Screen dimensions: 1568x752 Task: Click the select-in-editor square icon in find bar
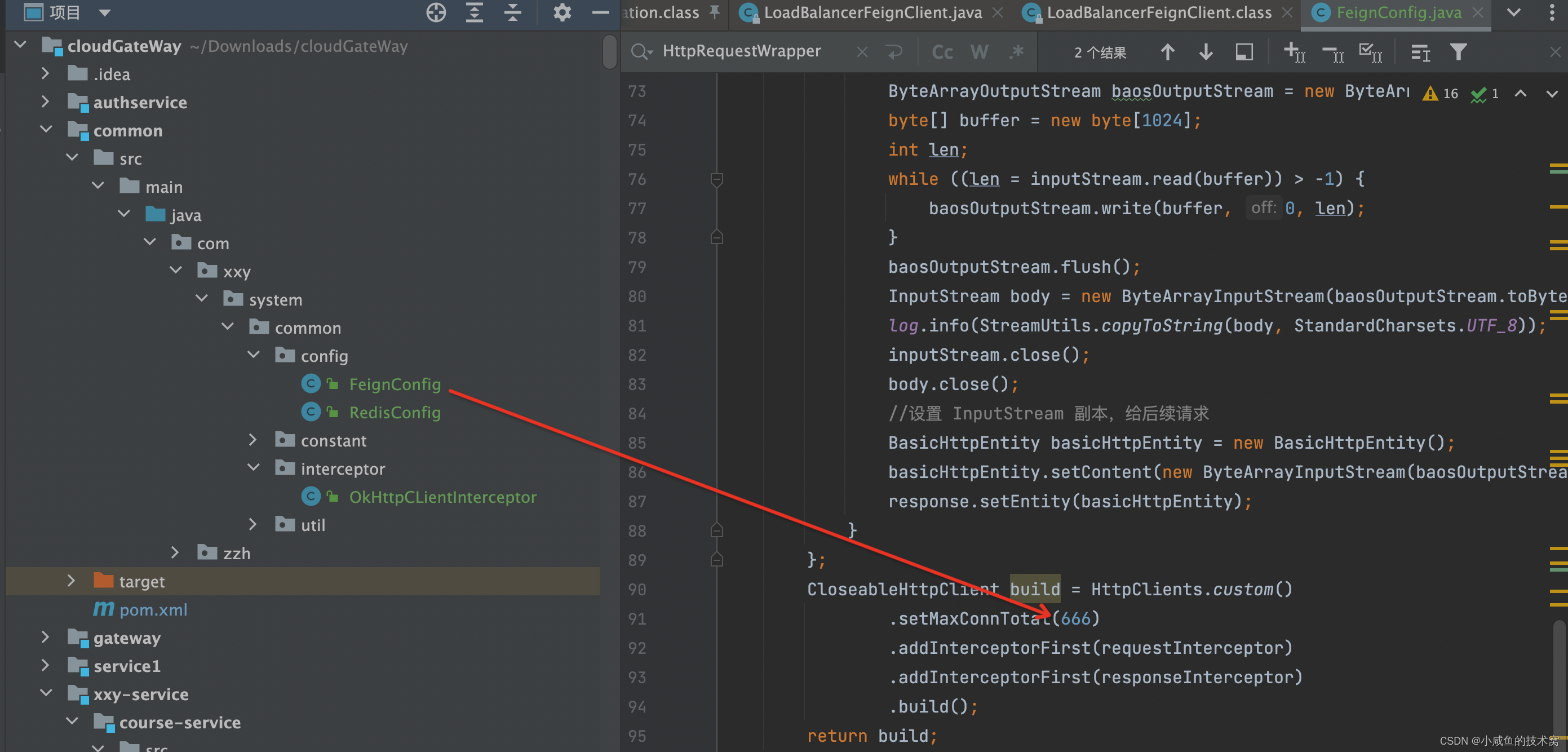(x=1244, y=52)
